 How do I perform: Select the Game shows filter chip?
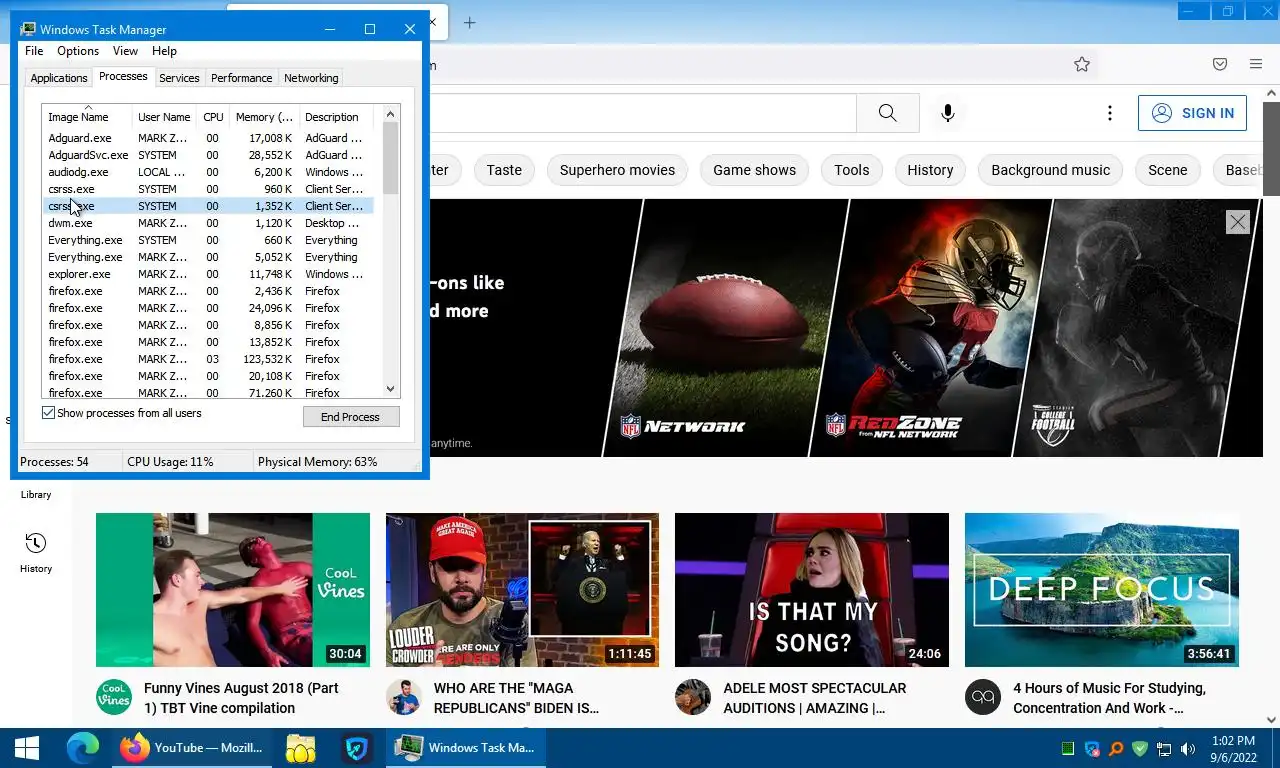(755, 170)
